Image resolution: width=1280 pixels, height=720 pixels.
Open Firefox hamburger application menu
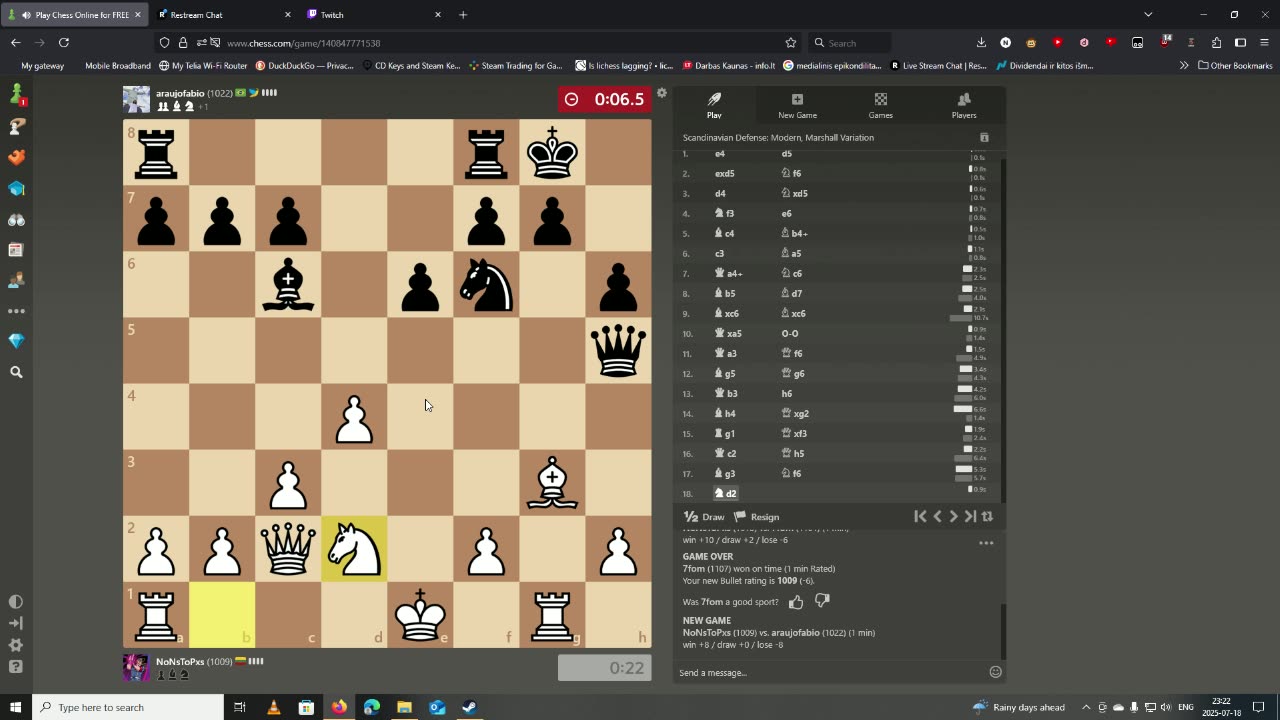(1266, 43)
